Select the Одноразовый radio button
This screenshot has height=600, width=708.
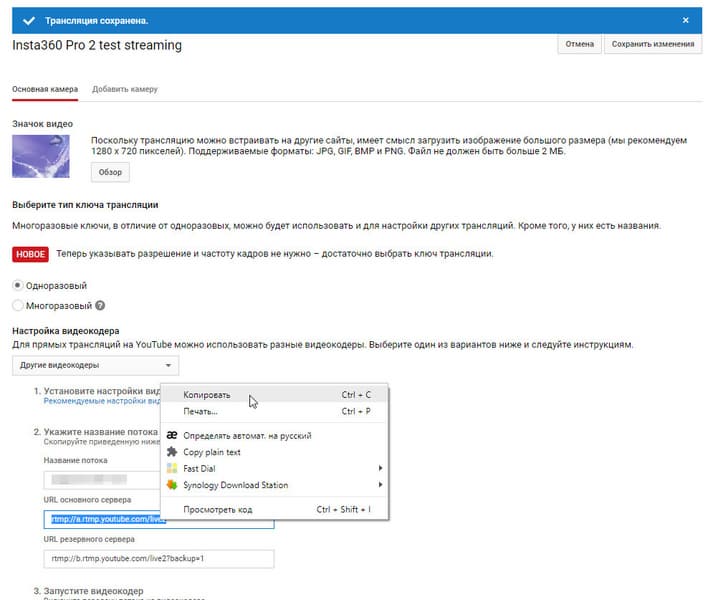pyautogui.click(x=17, y=285)
